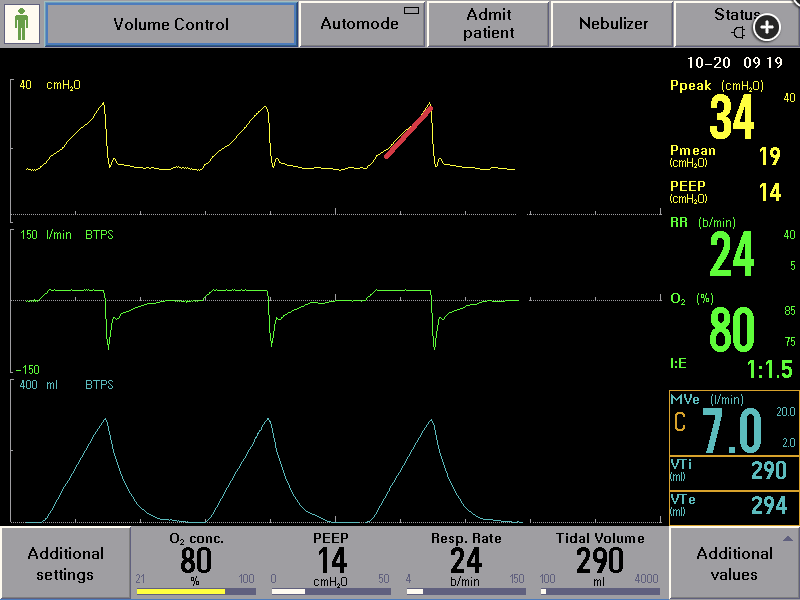Image resolution: width=800 pixels, height=600 pixels.
Task: Click the green adult patient category icon
Action: point(22,24)
